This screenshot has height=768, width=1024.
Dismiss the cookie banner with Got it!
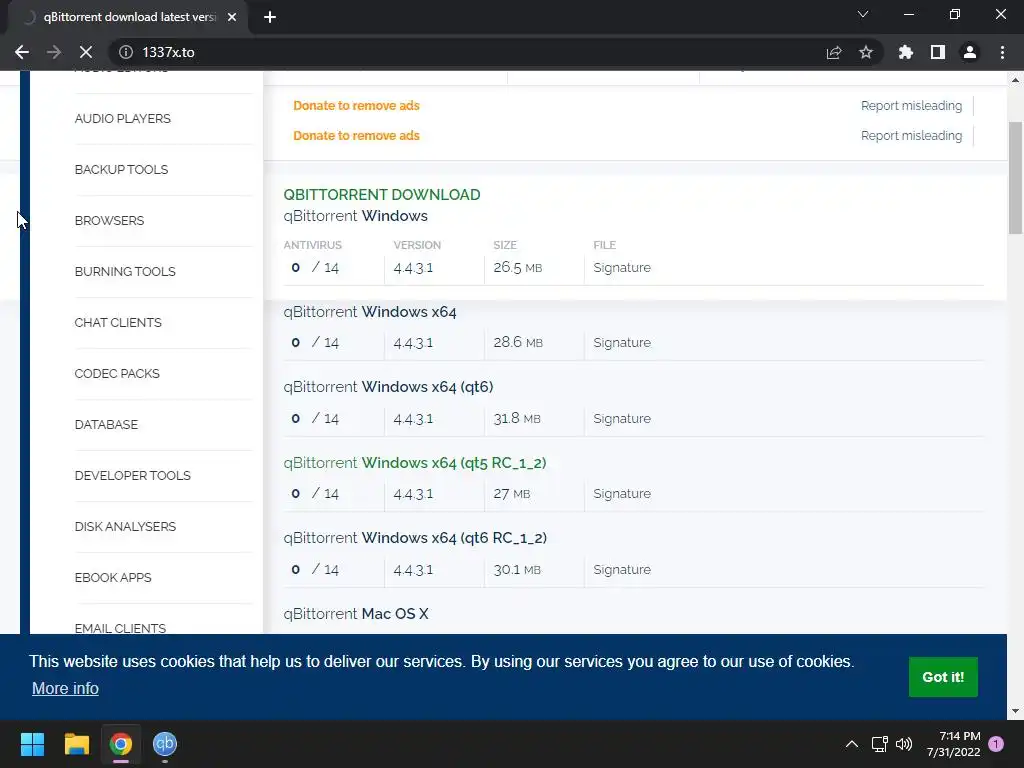[943, 677]
